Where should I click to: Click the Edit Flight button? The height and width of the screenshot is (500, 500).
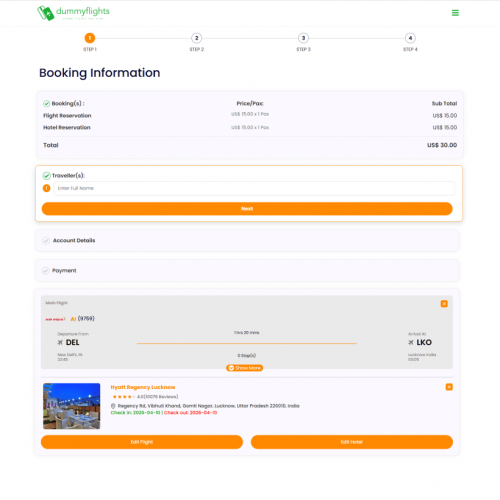(142, 442)
